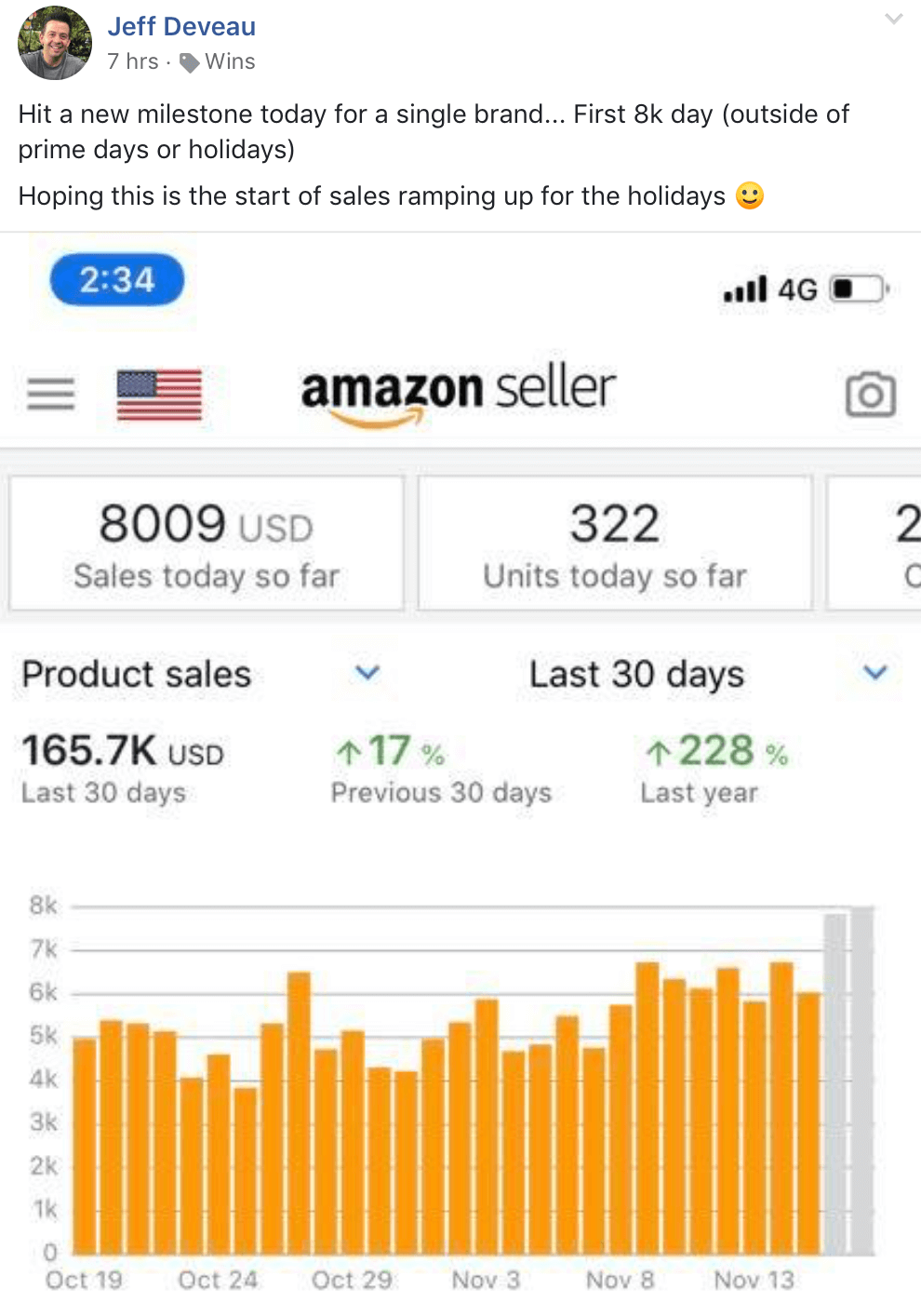The height and width of the screenshot is (1316, 921).
Task: Click the 7 hrs post timestamp
Action: coord(133,61)
